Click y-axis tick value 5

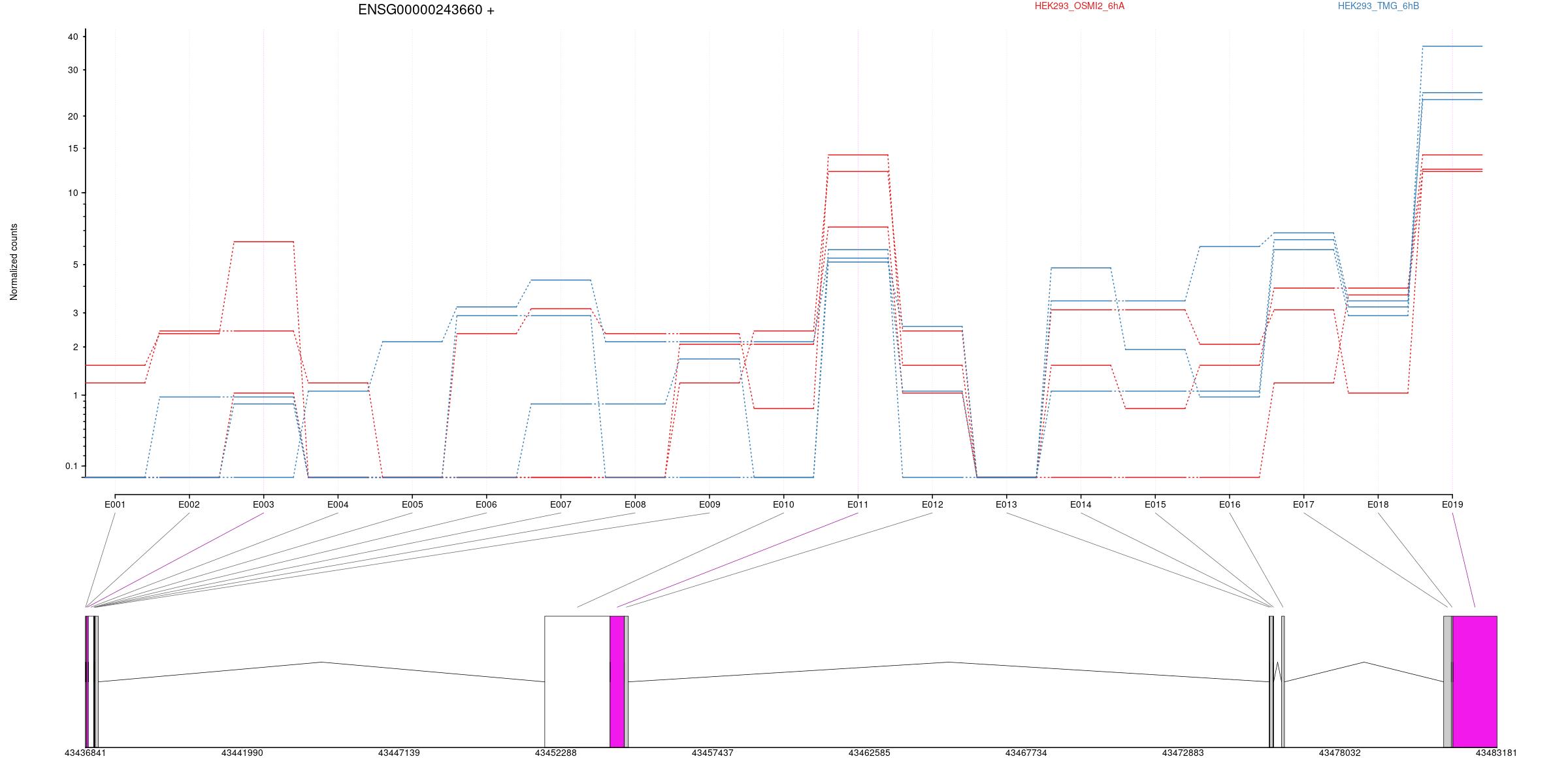click(75, 265)
